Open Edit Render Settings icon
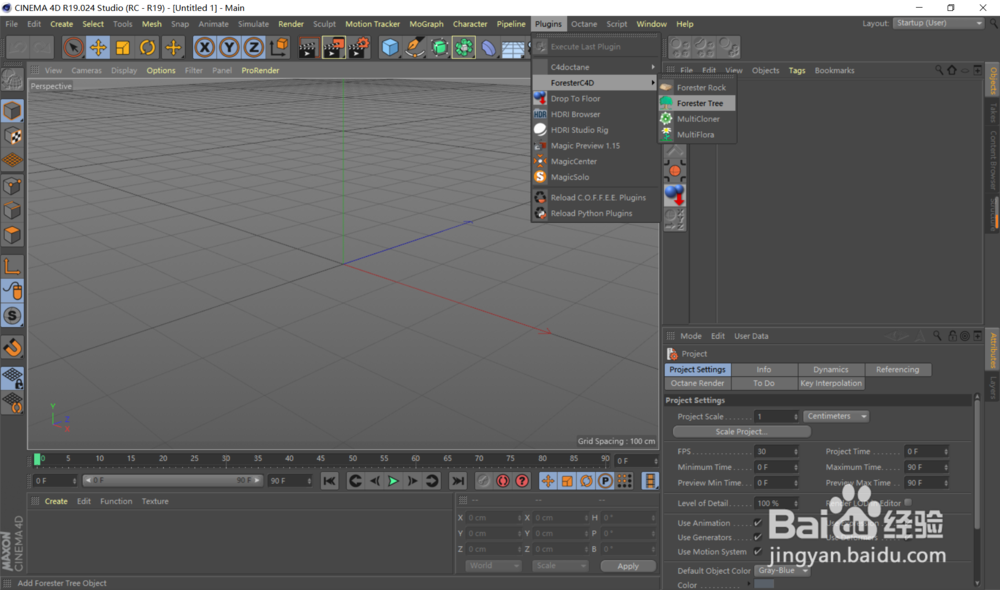The width and height of the screenshot is (1000, 590). click(x=358, y=47)
